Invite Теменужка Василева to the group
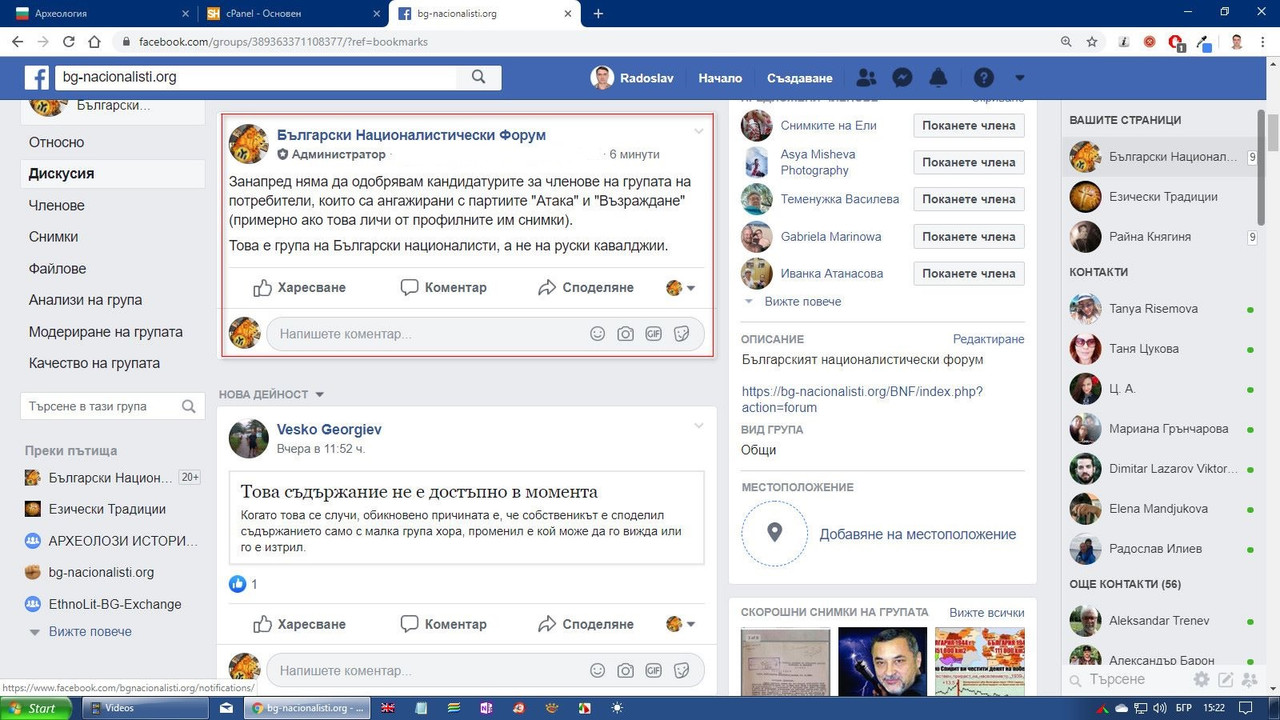 [x=968, y=200]
